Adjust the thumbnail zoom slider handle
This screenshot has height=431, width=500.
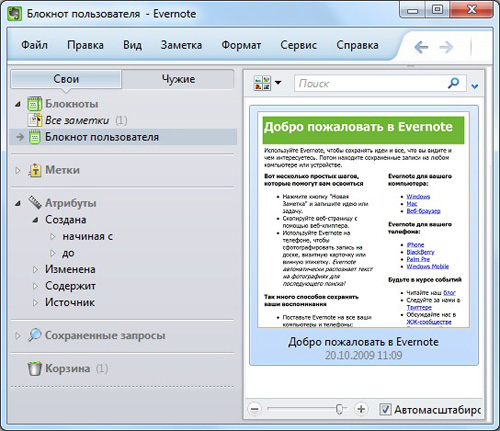(339, 409)
